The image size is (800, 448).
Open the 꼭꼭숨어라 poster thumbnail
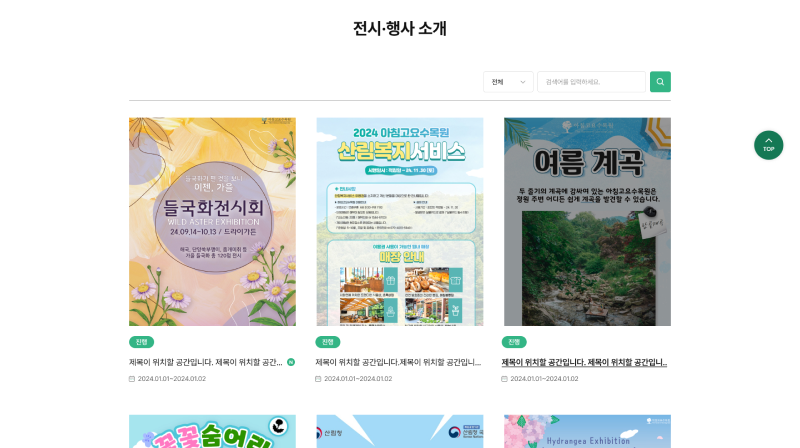(212, 431)
